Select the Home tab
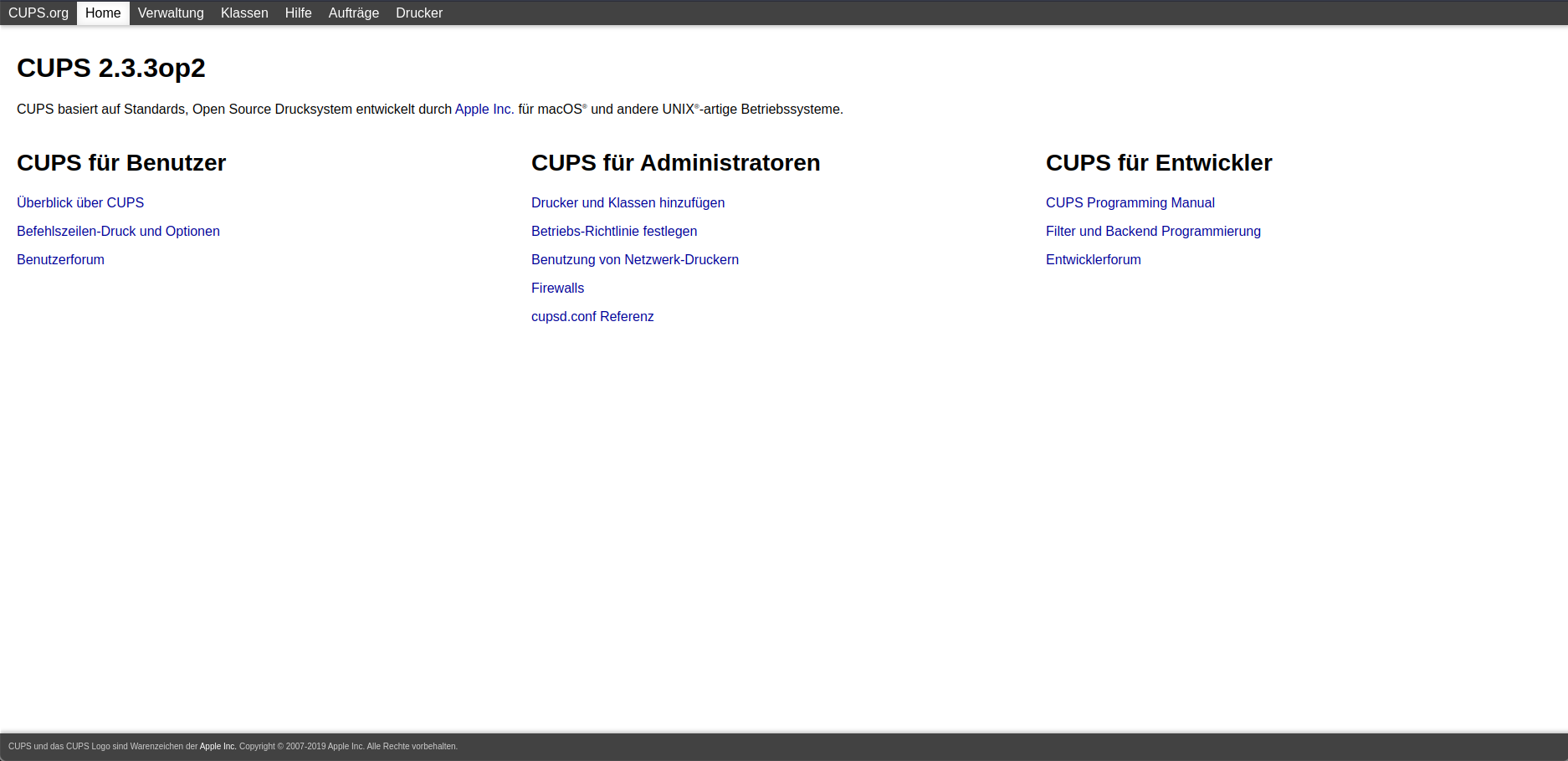Viewport: 1568px width, 761px height. coord(103,13)
